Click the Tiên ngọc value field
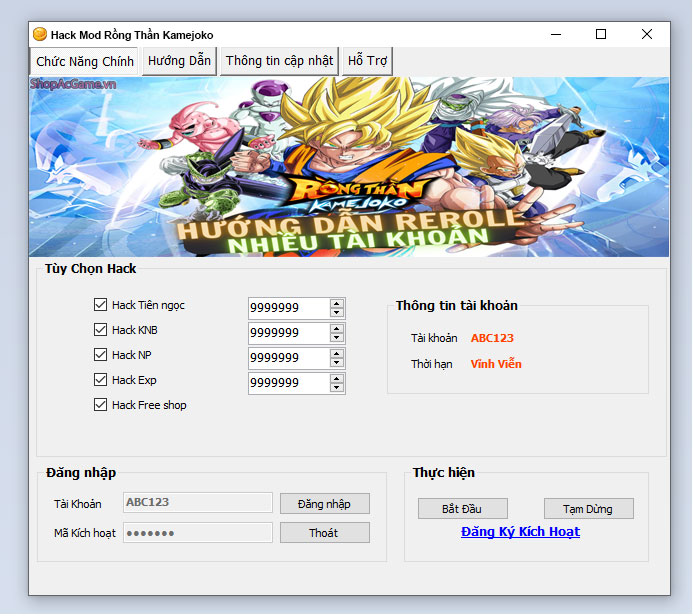 pos(289,308)
